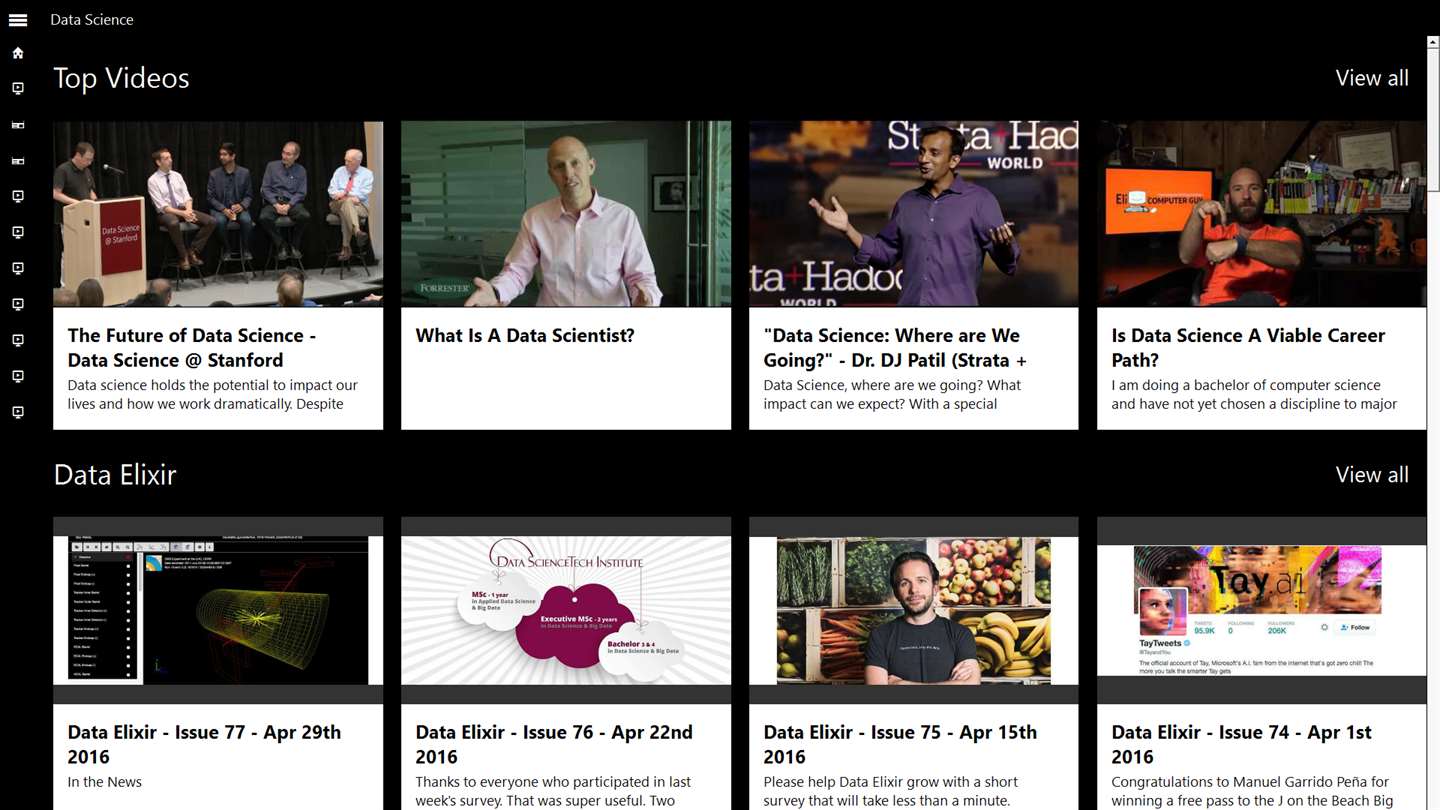Click the 'Data Elixir' section heading
This screenshot has width=1440, height=810.
click(115, 474)
